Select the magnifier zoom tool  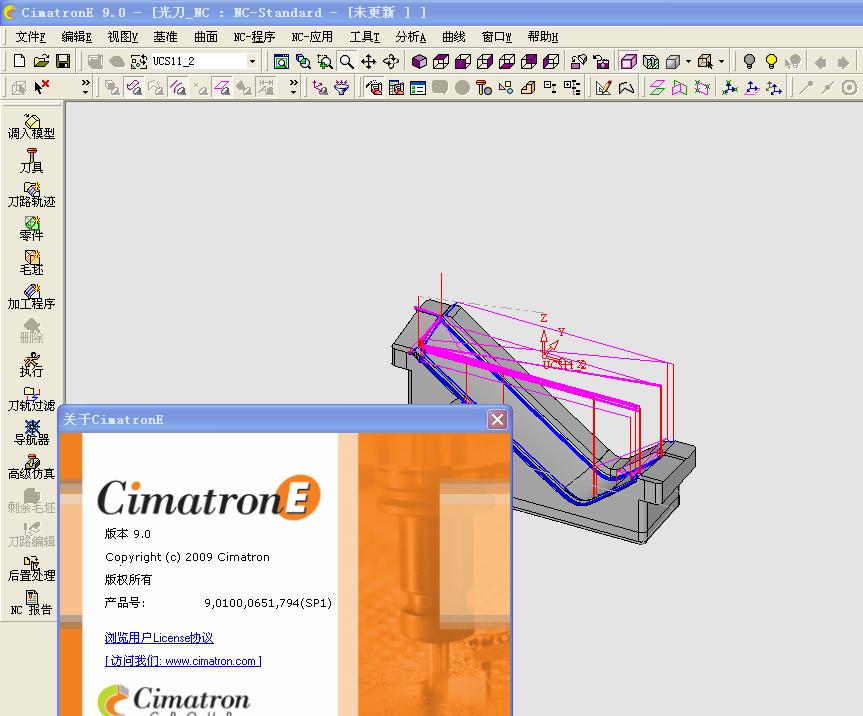pyautogui.click(x=347, y=61)
